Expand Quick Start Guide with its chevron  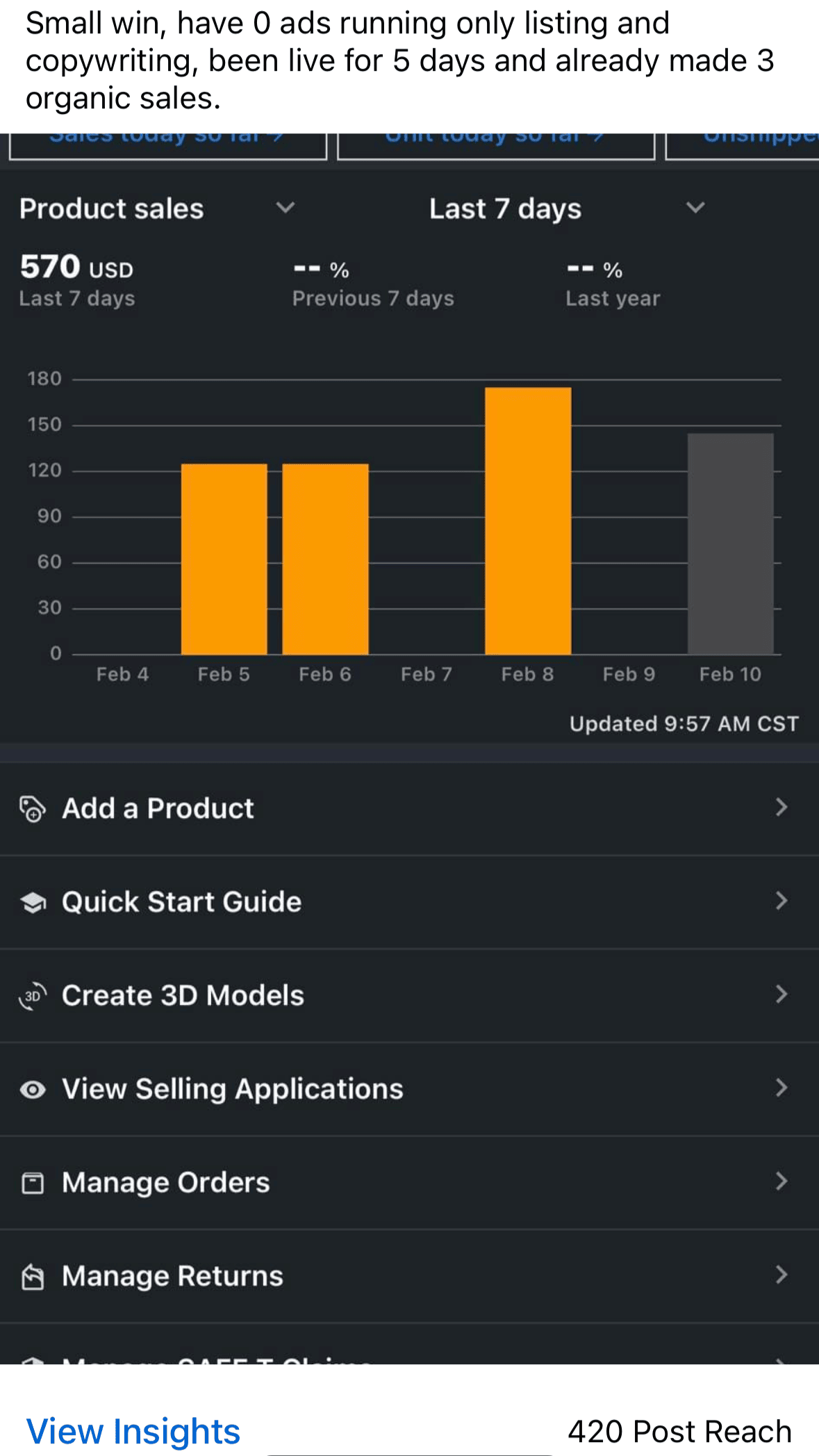781,901
